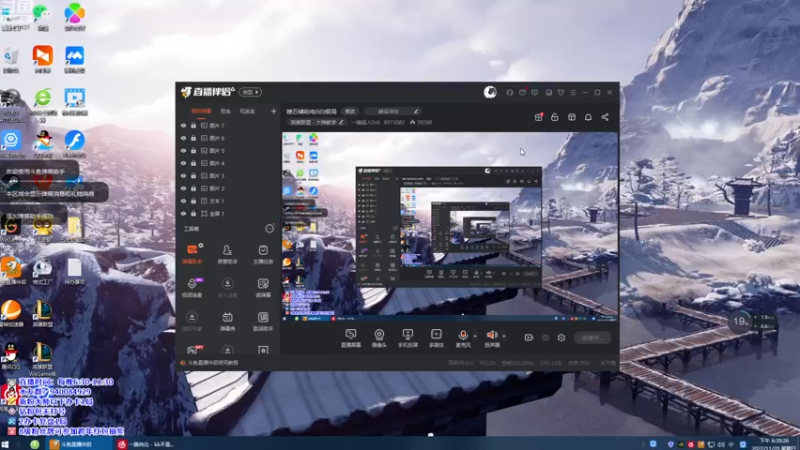800x450 pixels.
Task: Hide the 图片 6 layer
Action: tap(184, 138)
